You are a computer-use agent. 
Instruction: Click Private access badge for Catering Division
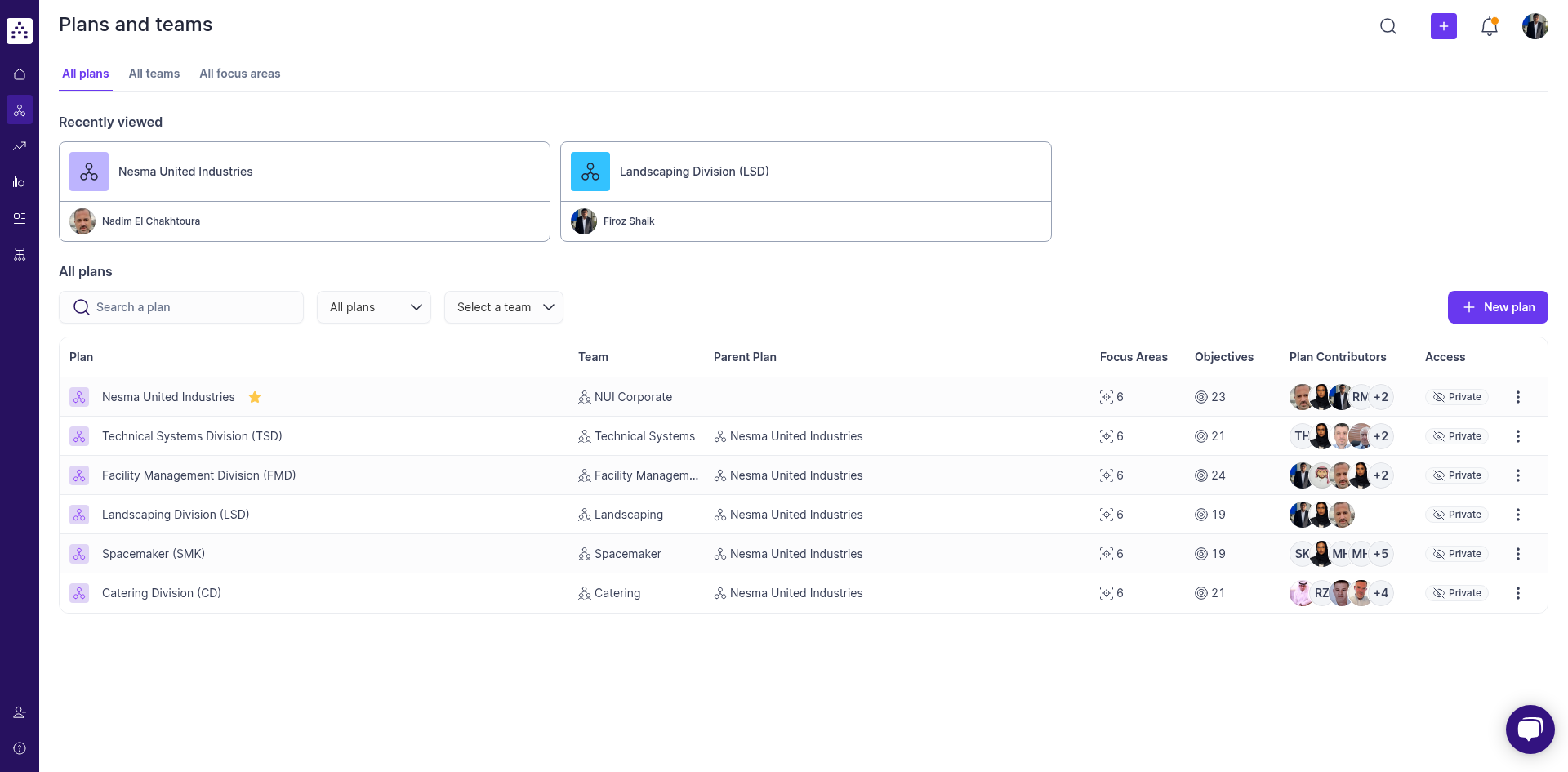click(x=1457, y=593)
